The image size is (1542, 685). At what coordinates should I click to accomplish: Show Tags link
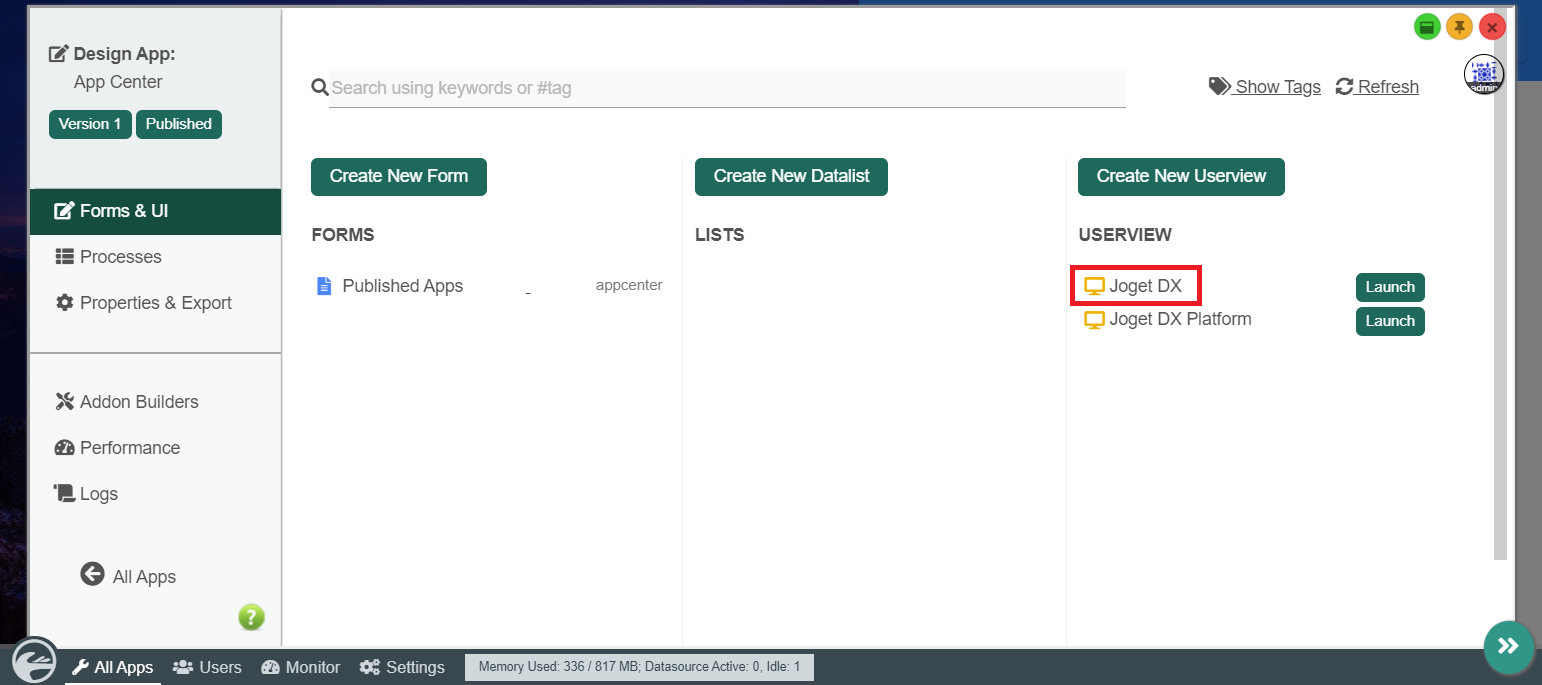tap(1265, 87)
